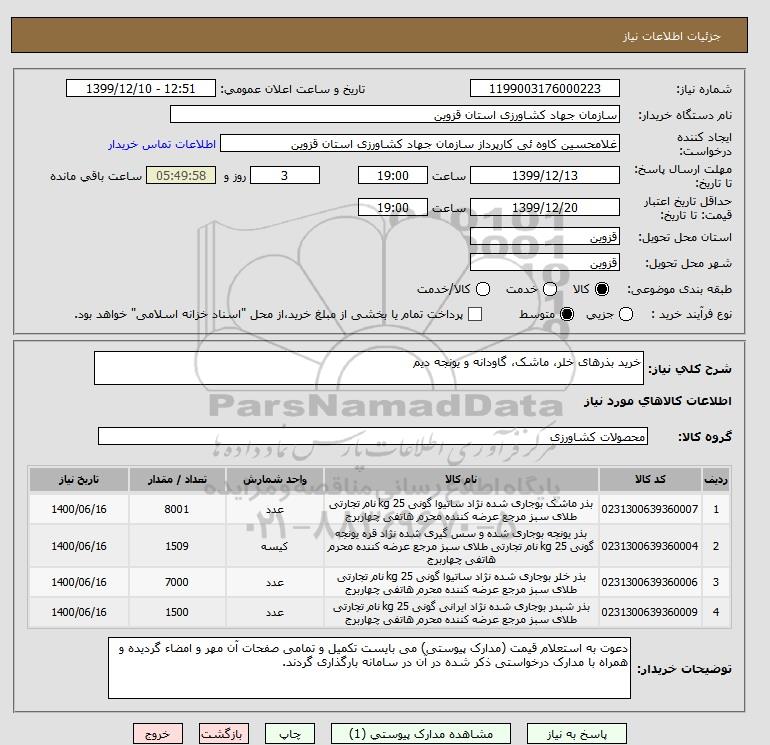Viewport: 770px width, 745px height.
Task: Click the remaining days field showing 3
Action: click(x=285, y=175)
